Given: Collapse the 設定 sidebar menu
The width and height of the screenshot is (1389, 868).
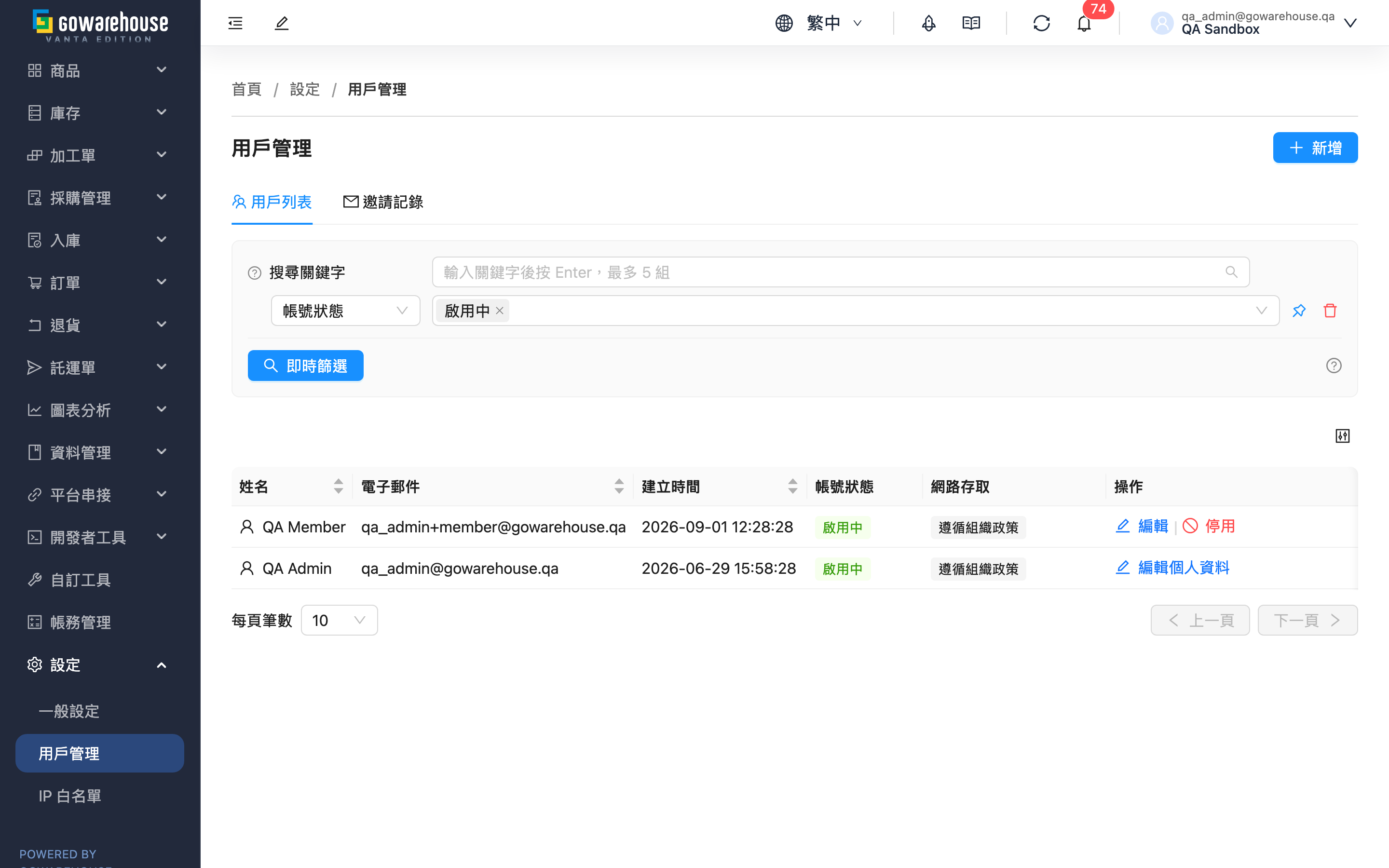Looking at the screenshot, I should 100,665.
